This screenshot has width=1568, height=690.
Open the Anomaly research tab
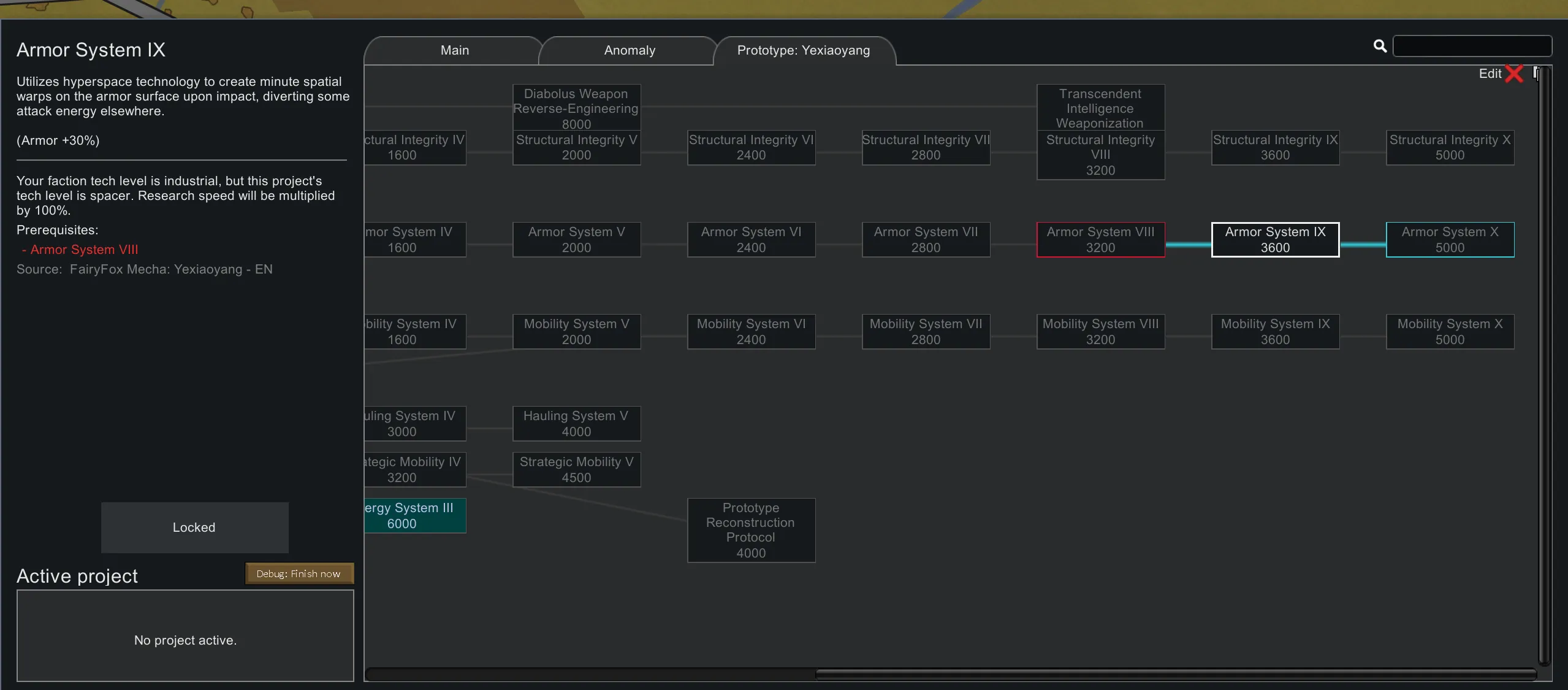pos(629,50)
